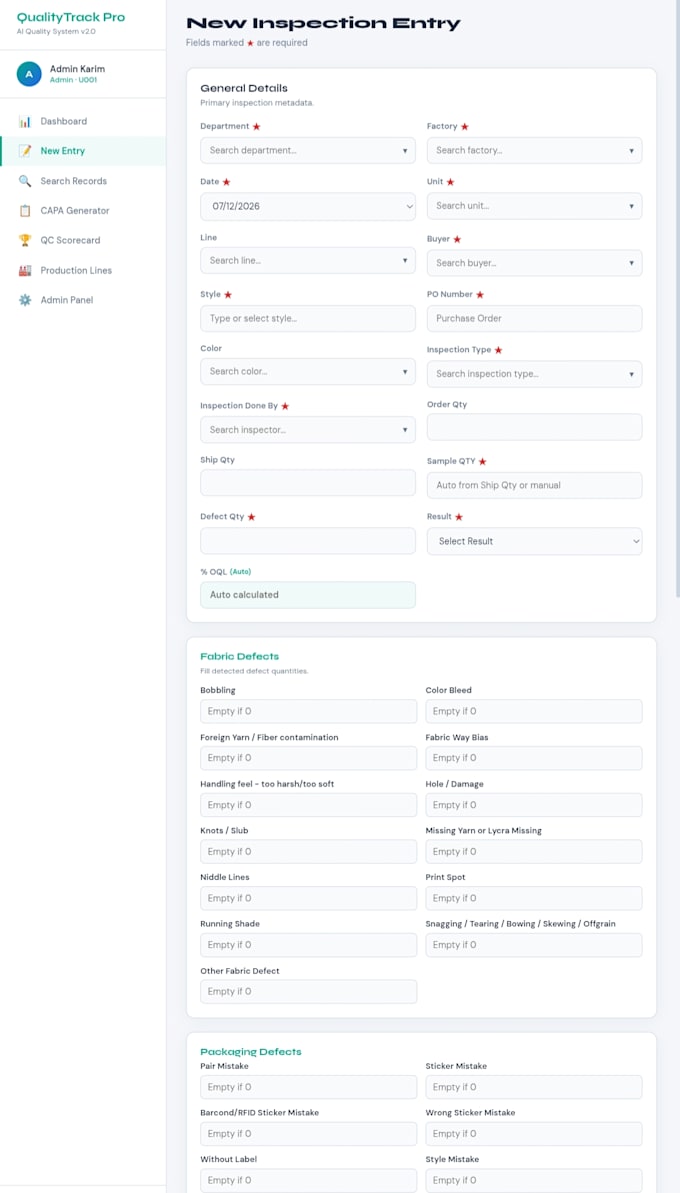
Task: Click into the Ship Qty field
Action: pos(308,483)
